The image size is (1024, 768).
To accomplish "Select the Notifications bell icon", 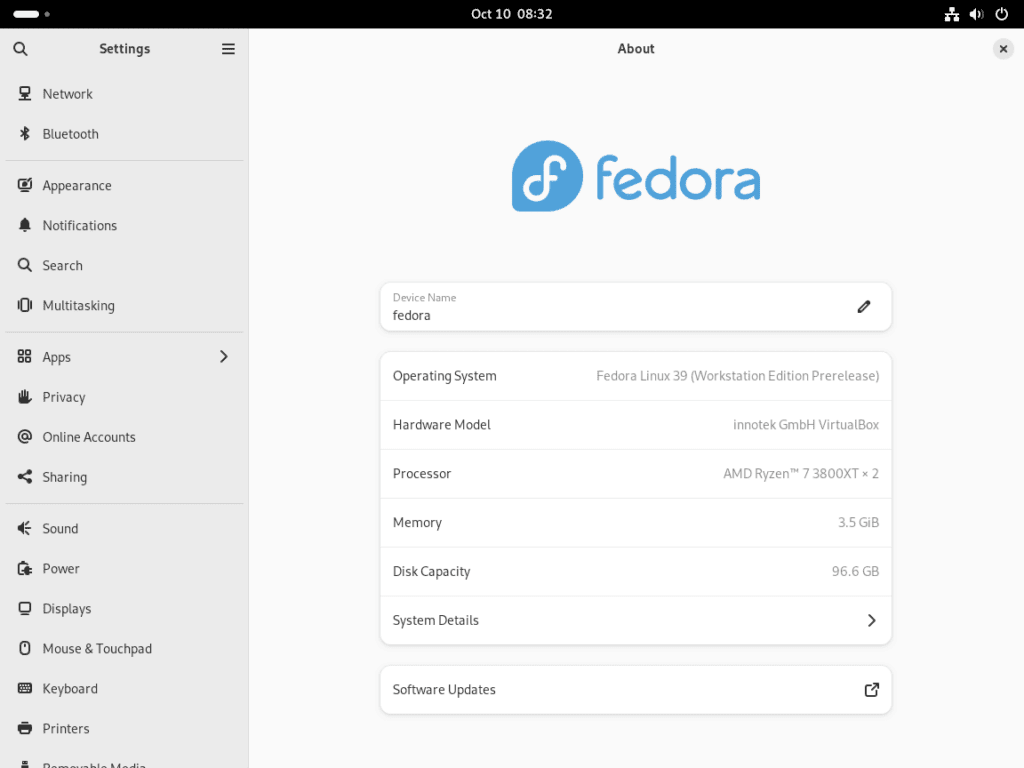I will point(23,225).
